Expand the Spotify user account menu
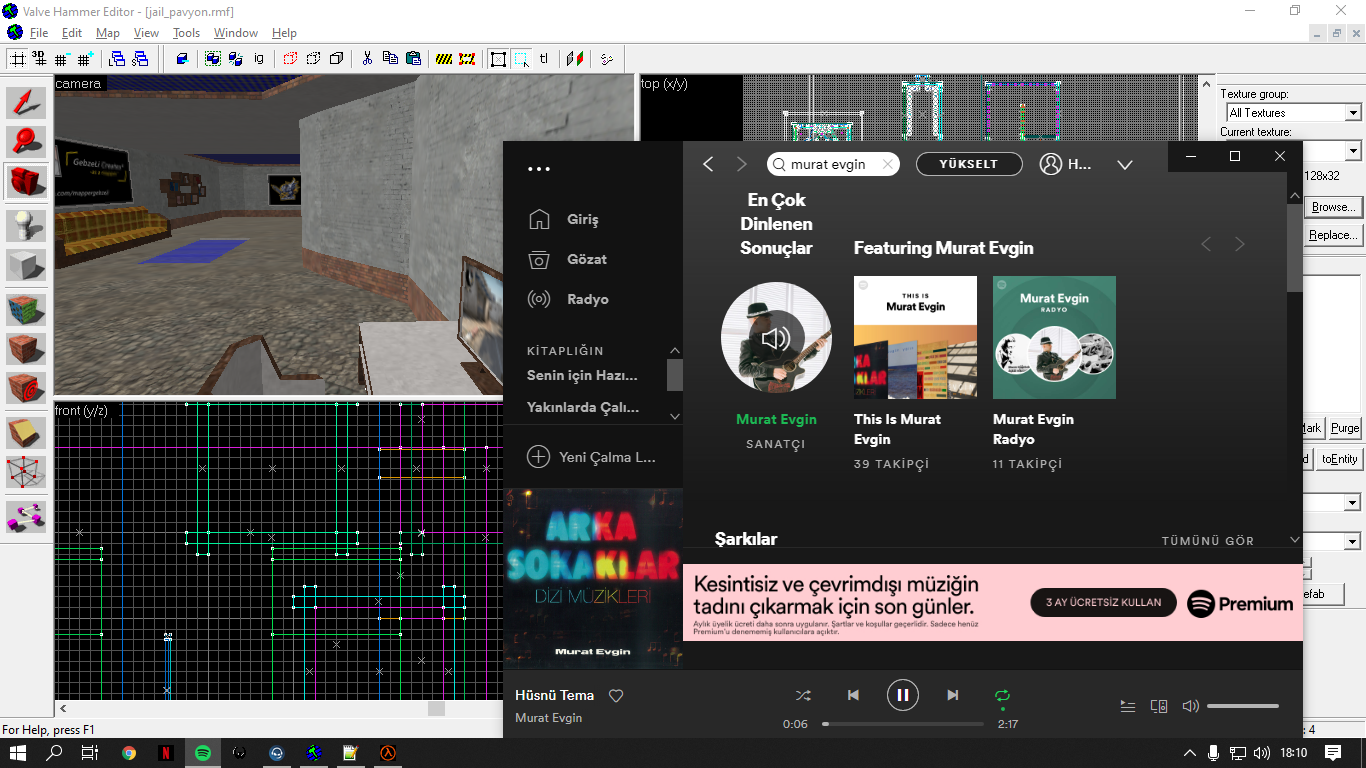1366x768 pixels. 1125,165
